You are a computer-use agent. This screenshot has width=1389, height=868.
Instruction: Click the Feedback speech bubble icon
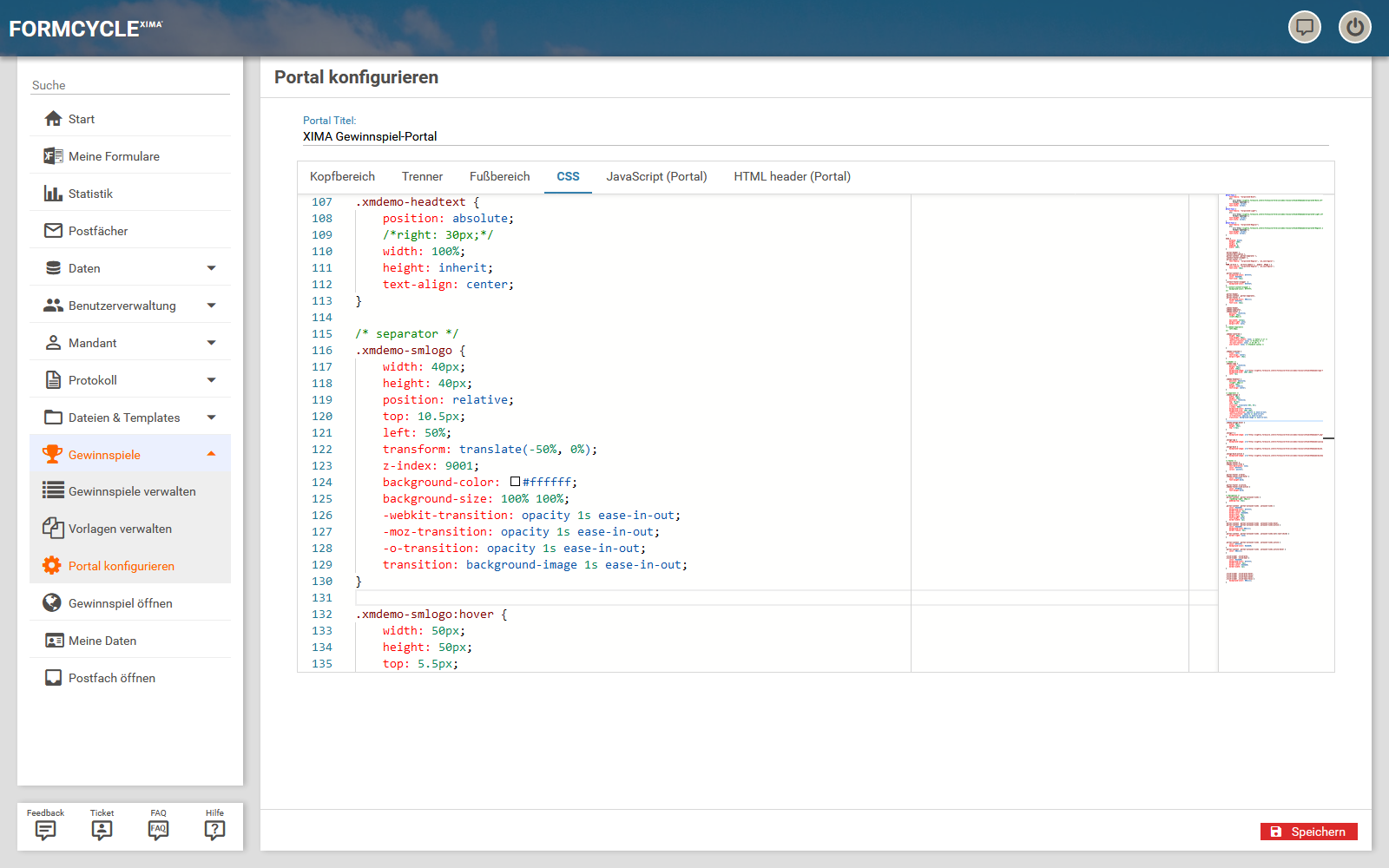pos(45,831)
